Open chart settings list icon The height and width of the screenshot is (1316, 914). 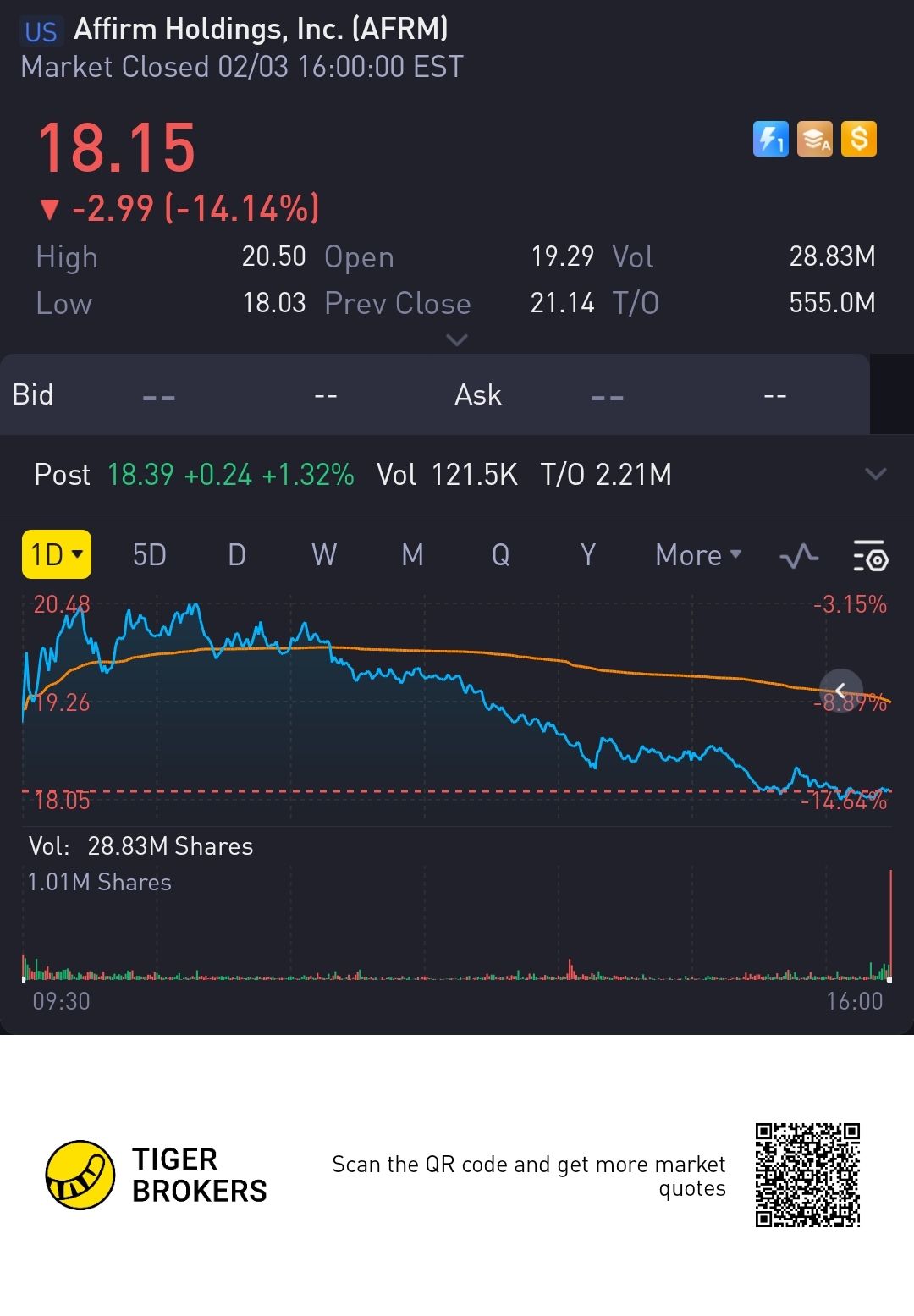pyautogui.click(x=870, y=556)
